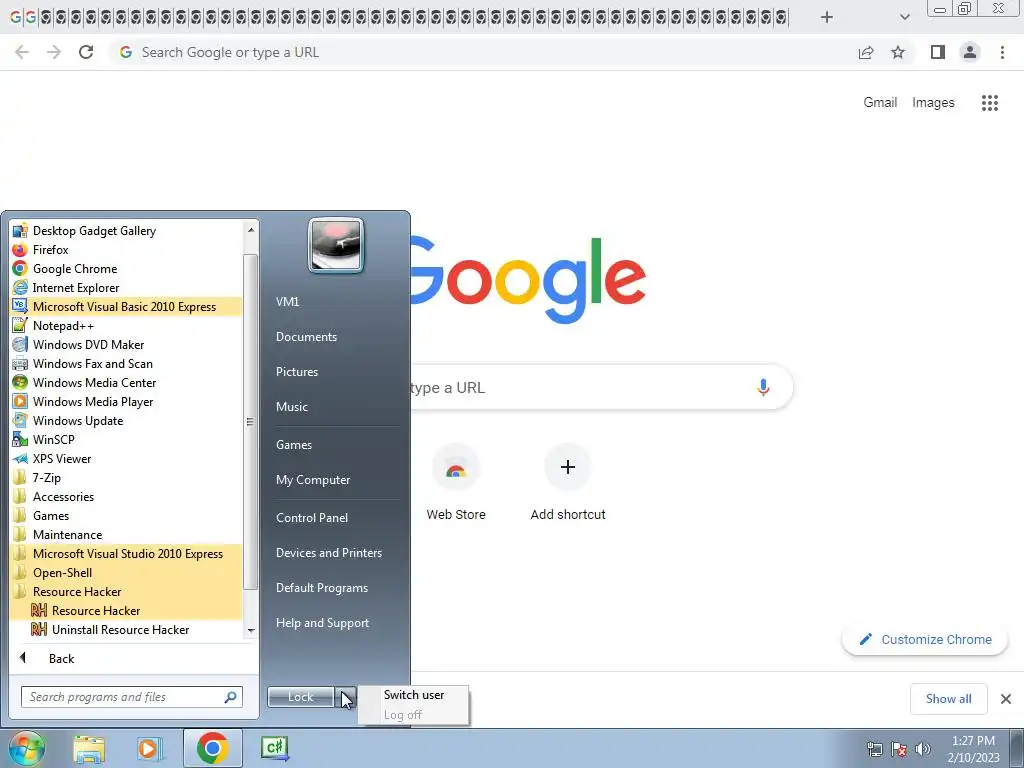Image resolution: width=1024 pixels, height=768 pixels.
Task: Launch Windows Media Center
Action: 126,382
